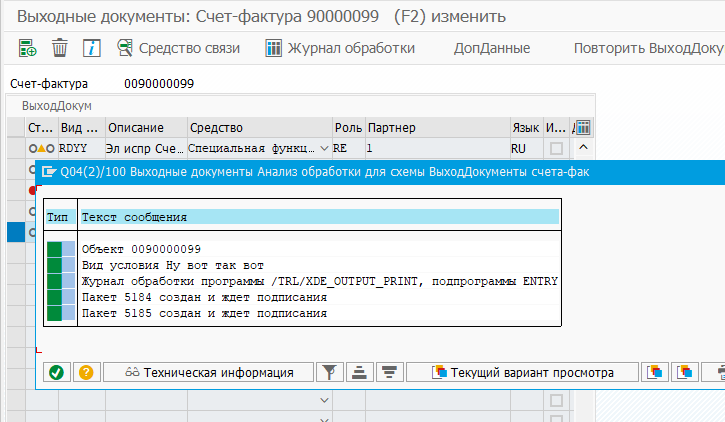Open ДопДанные in the toolbar
Viewport: 725px width, 422px height.
(x=491, y=48)
